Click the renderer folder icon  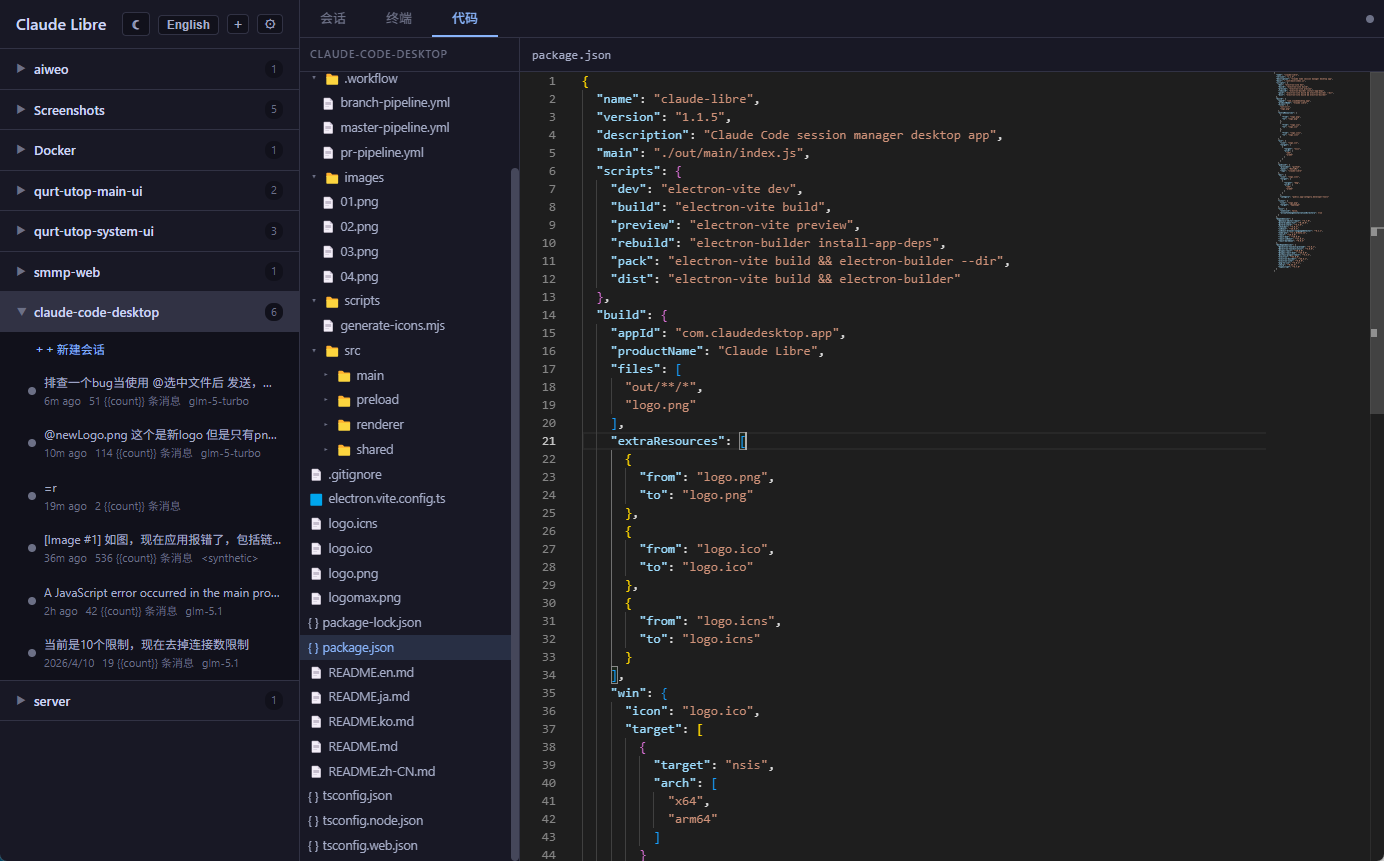pos(344,425)
